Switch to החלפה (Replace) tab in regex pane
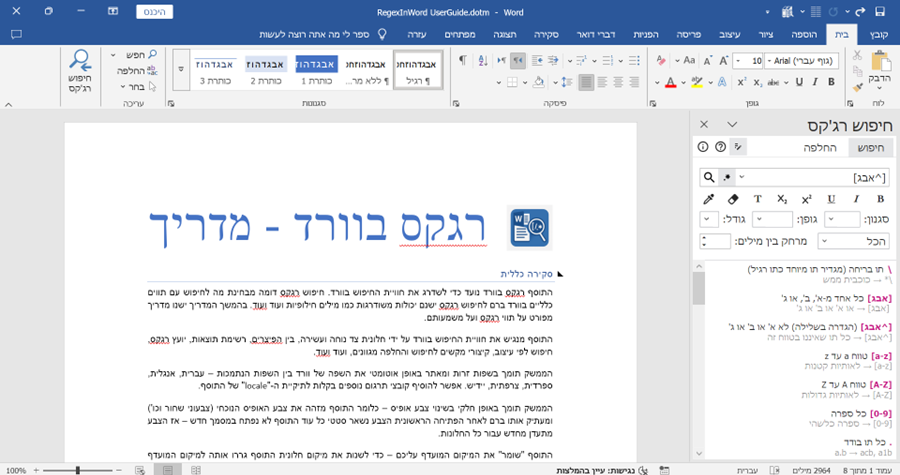 coord(820,147)
